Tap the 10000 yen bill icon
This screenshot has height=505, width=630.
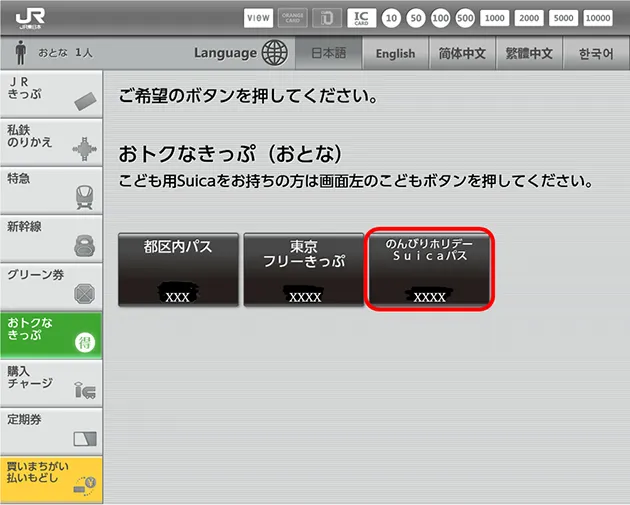[x=598, y=18]
